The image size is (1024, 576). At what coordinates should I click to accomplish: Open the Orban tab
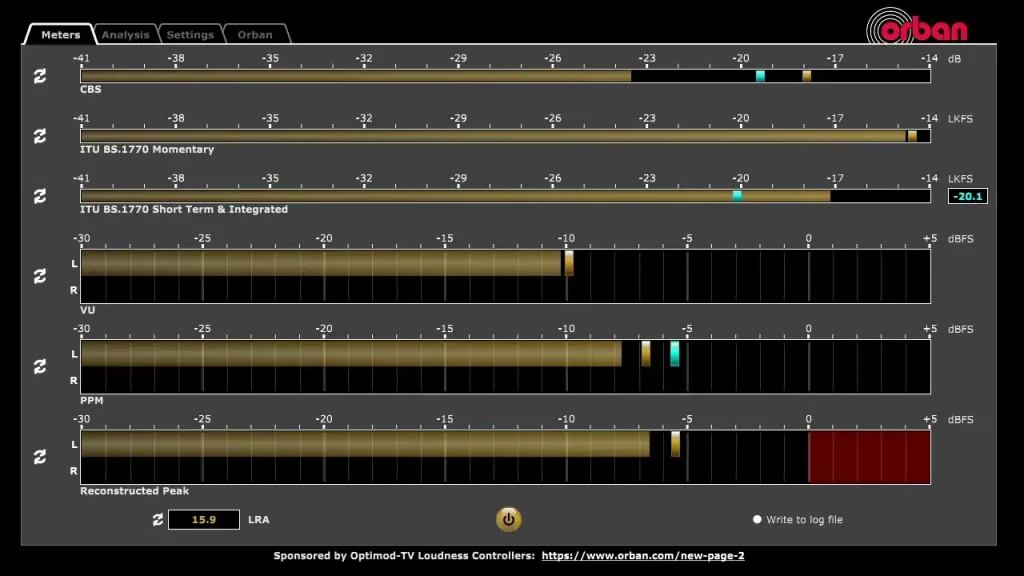tap(254, 34)
